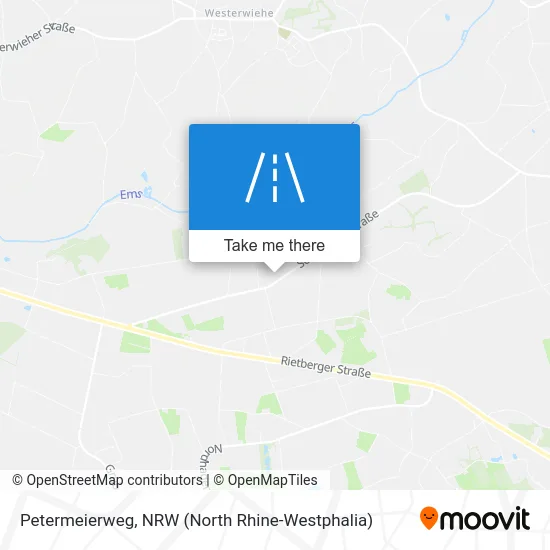Click the Ems river label
Viewport: 550px width, 550px height.
[x=130, y=194]
